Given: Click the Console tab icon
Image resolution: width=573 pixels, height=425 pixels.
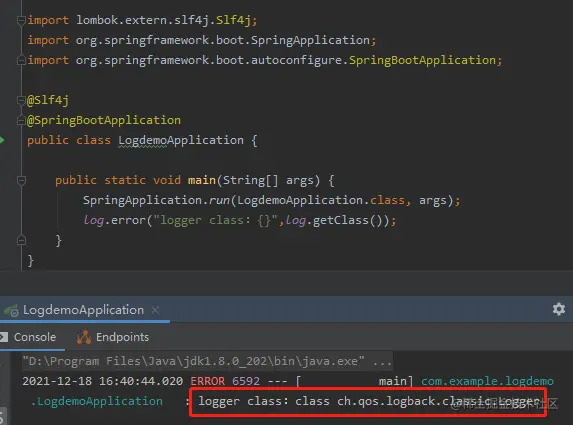Looking at the screenshot, I should point(4,337).
